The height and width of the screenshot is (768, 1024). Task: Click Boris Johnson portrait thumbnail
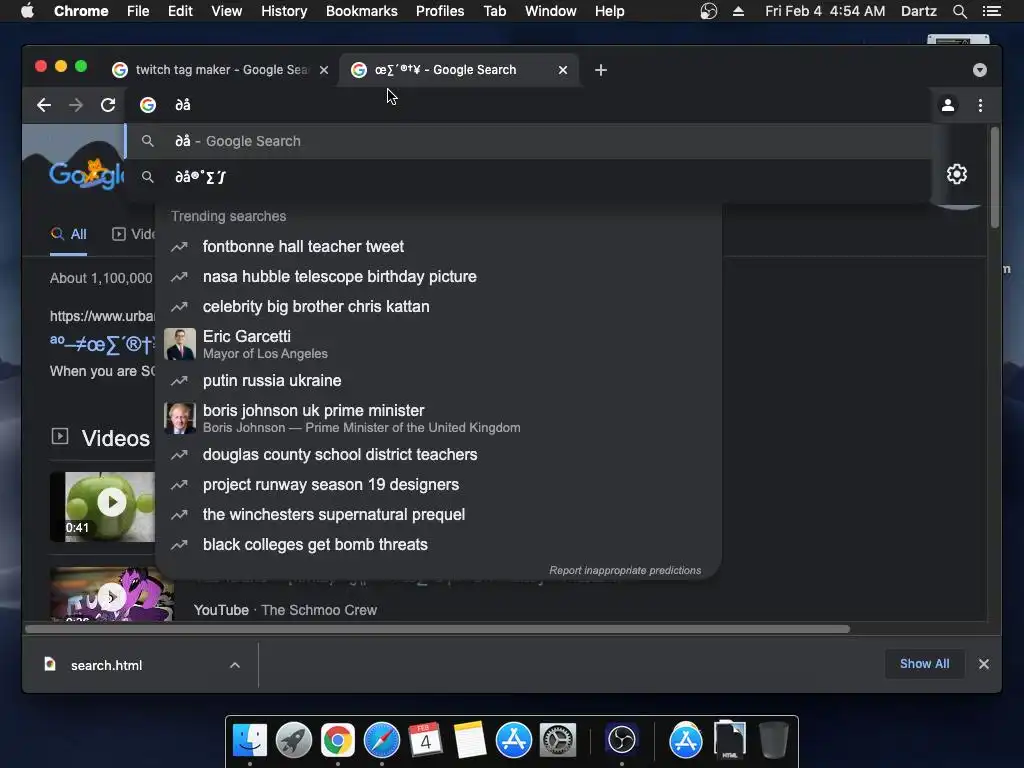pyautogui.click(x=180, y=418)
